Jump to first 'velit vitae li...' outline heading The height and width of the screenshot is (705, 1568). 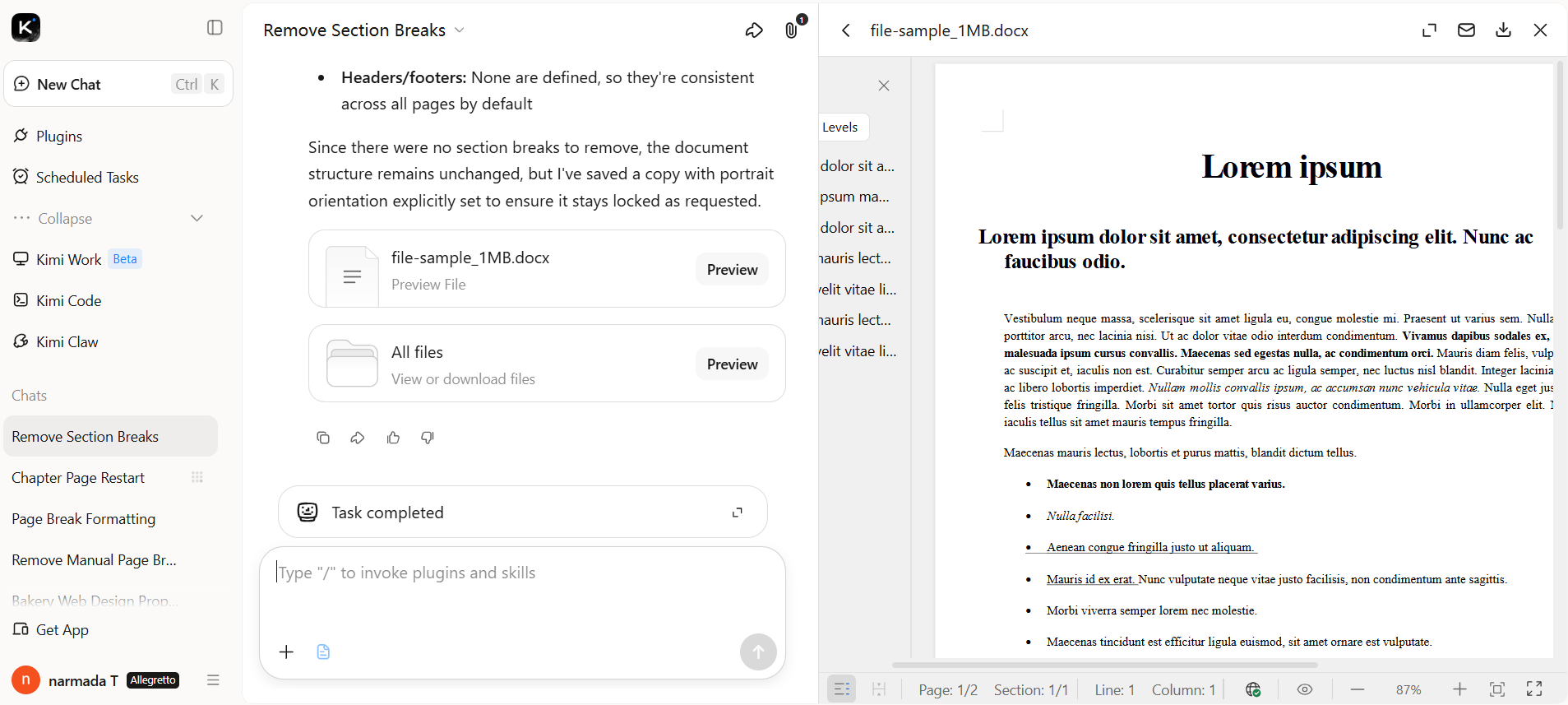(858, 290)
